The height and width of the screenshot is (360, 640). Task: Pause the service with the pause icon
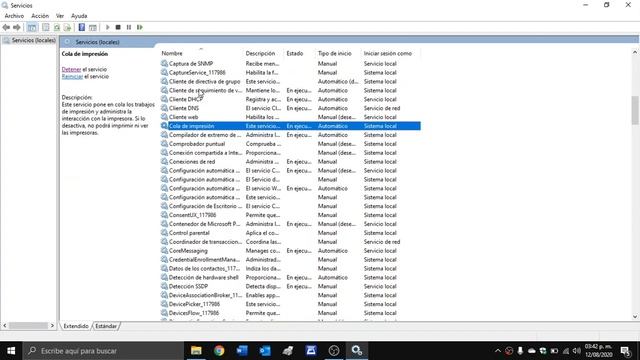[129, 27]
